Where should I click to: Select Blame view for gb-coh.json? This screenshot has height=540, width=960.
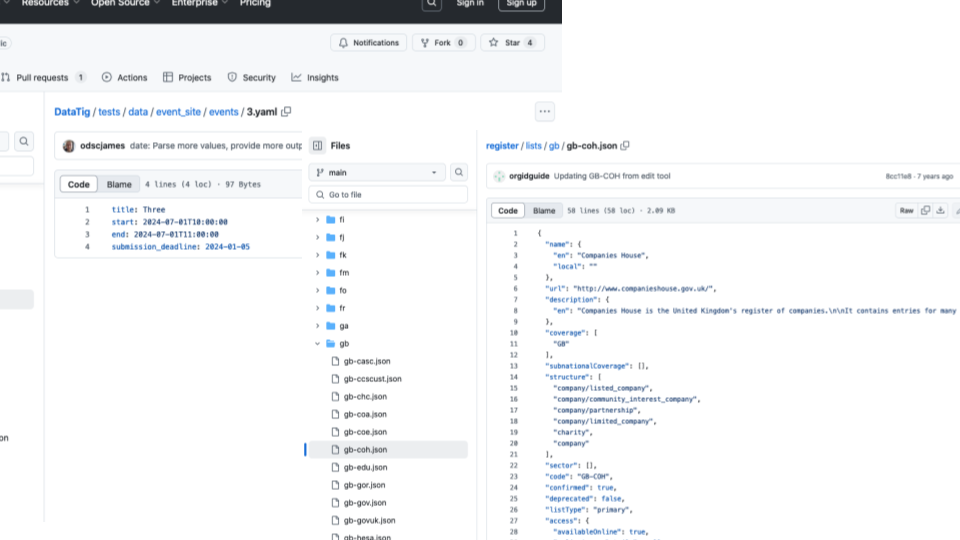pyautogui.click(x=544, y=211)
